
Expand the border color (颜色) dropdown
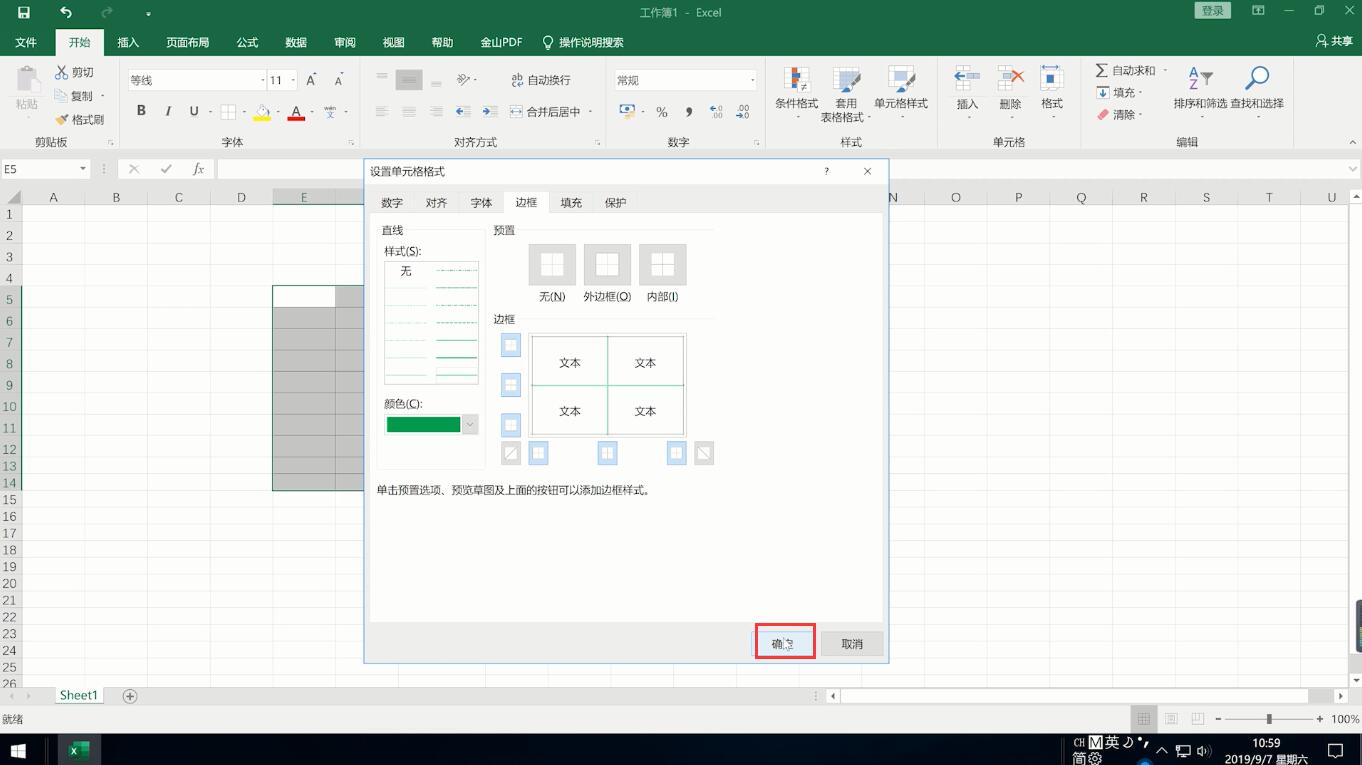(x=470, y=425)
